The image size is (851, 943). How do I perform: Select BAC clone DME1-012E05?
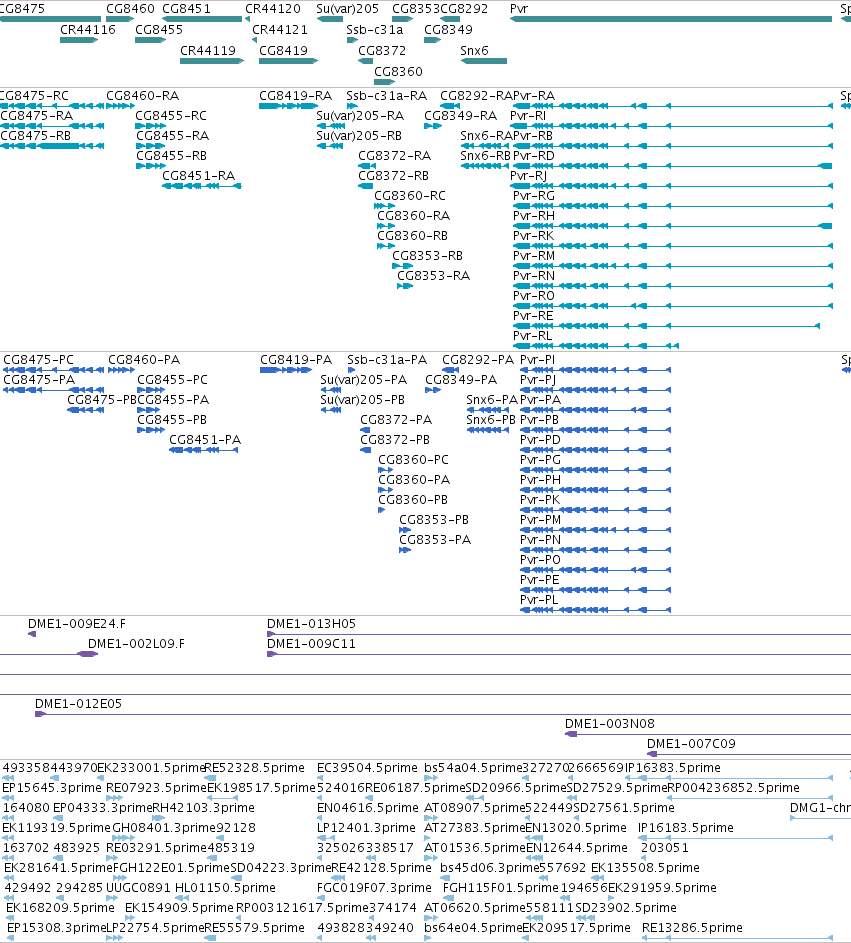pos(443,714)
